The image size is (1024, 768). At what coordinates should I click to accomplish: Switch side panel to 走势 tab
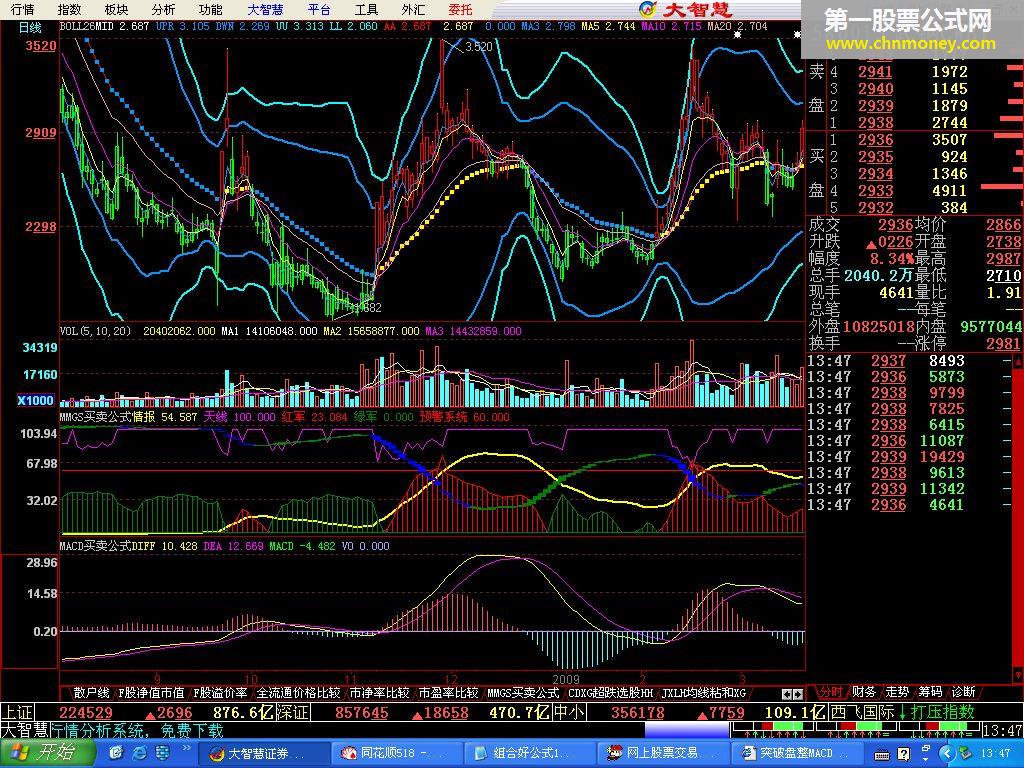point(897,692)
